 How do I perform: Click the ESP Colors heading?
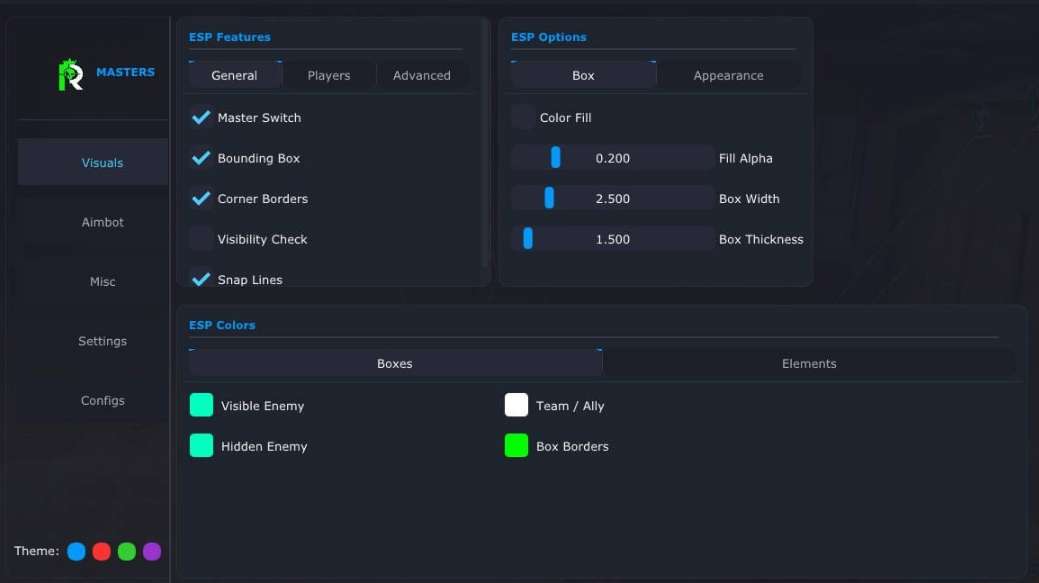(222, 325)
